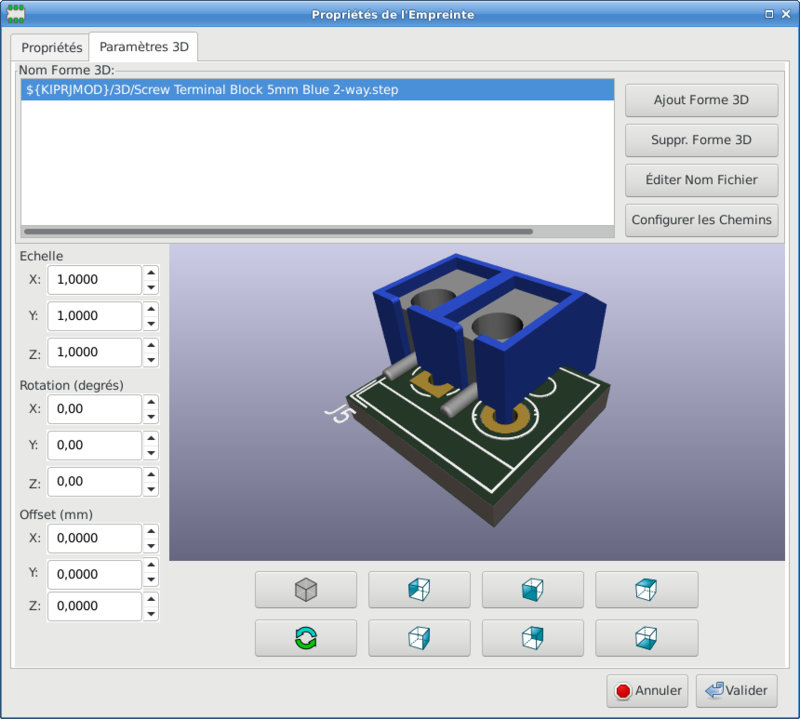
Task: Focus the Rotation Z input field
Action: (x=94, y=481)
